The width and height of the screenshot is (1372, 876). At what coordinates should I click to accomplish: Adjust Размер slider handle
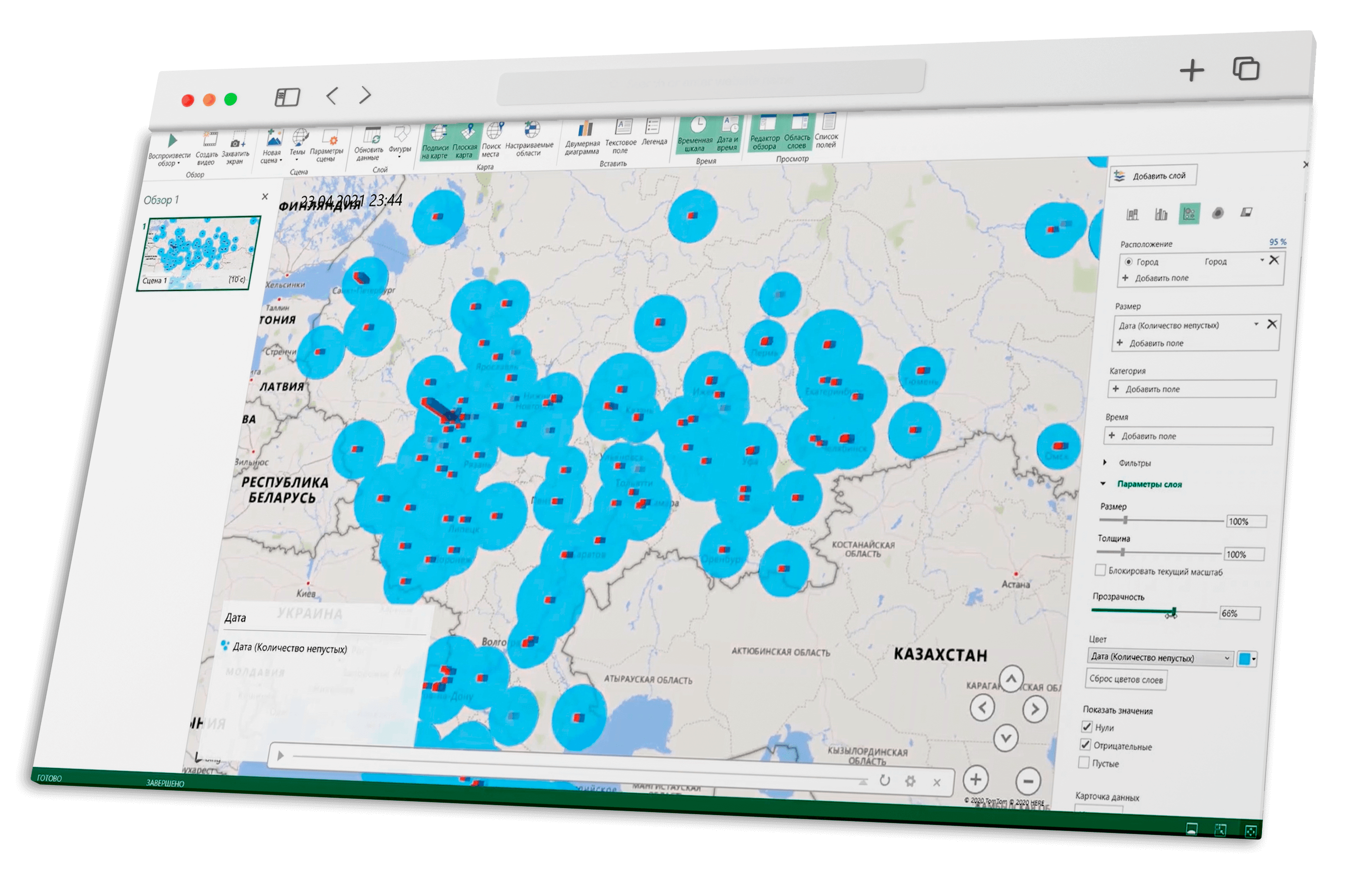(1125, 520)
